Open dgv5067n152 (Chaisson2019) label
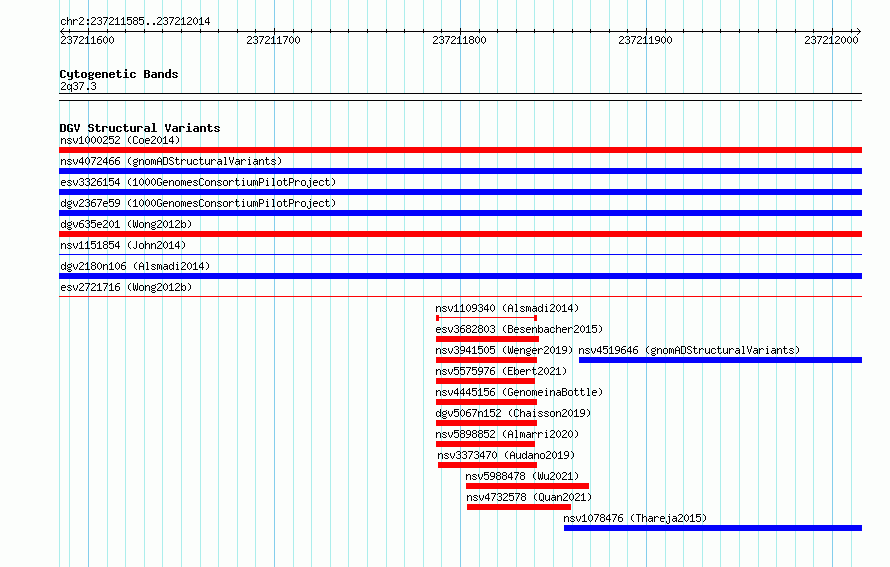The image size is (890, 567). [513, 413]
